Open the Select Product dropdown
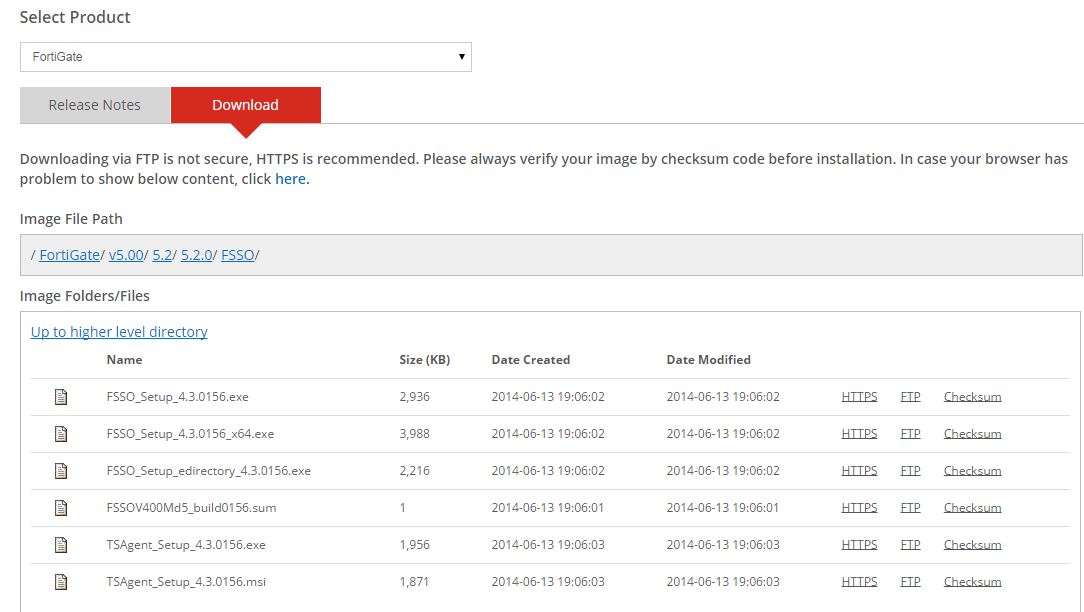1084x612 pixels. [x=245, y=57]
